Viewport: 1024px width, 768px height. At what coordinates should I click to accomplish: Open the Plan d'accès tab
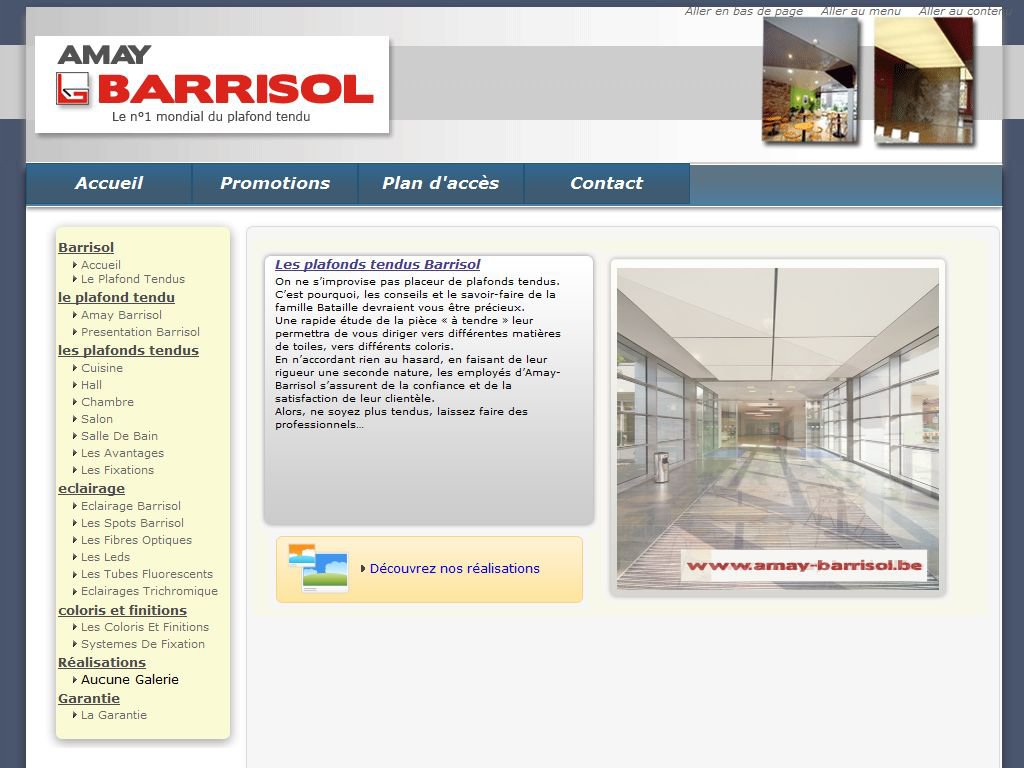(441, 184)
